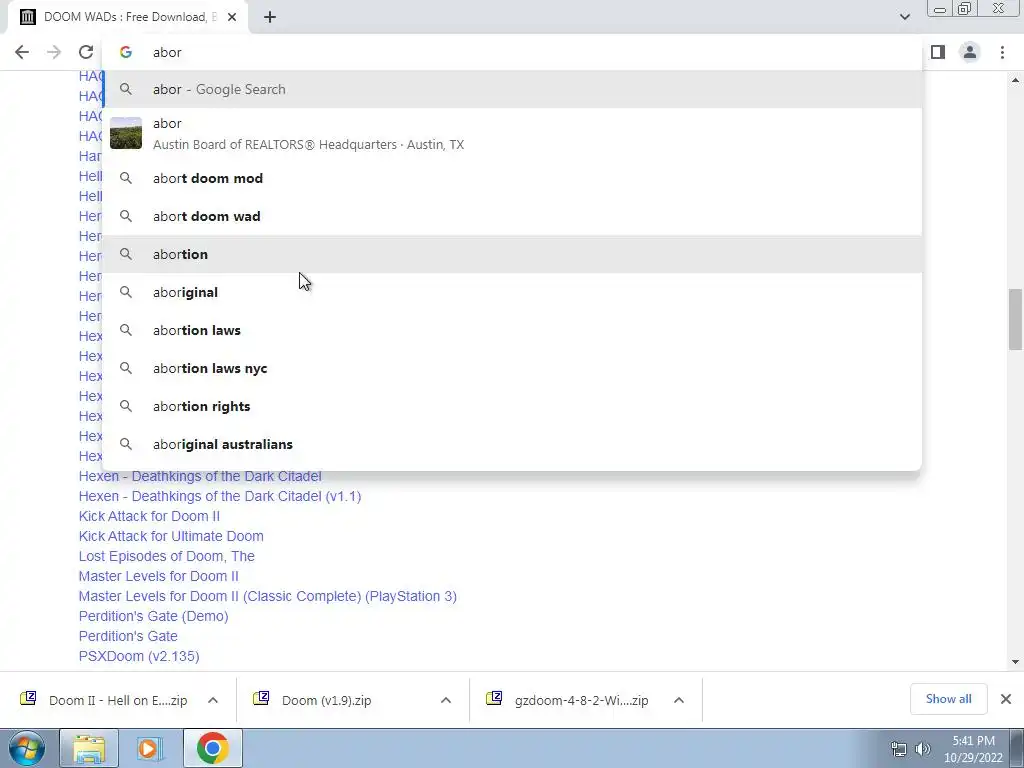
Task: Select the 'abortion' suggestion
Action: click(512, 254)
